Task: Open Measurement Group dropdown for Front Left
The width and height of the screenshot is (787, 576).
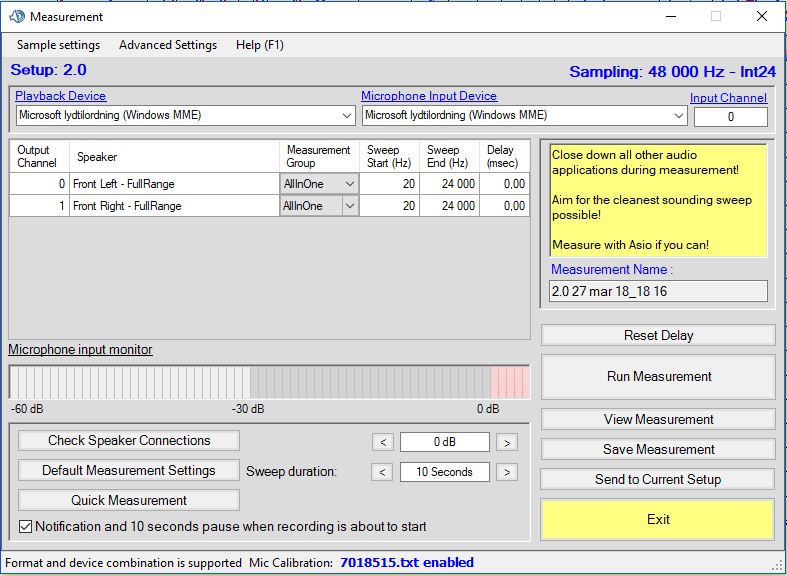Action: pos(349,184)
